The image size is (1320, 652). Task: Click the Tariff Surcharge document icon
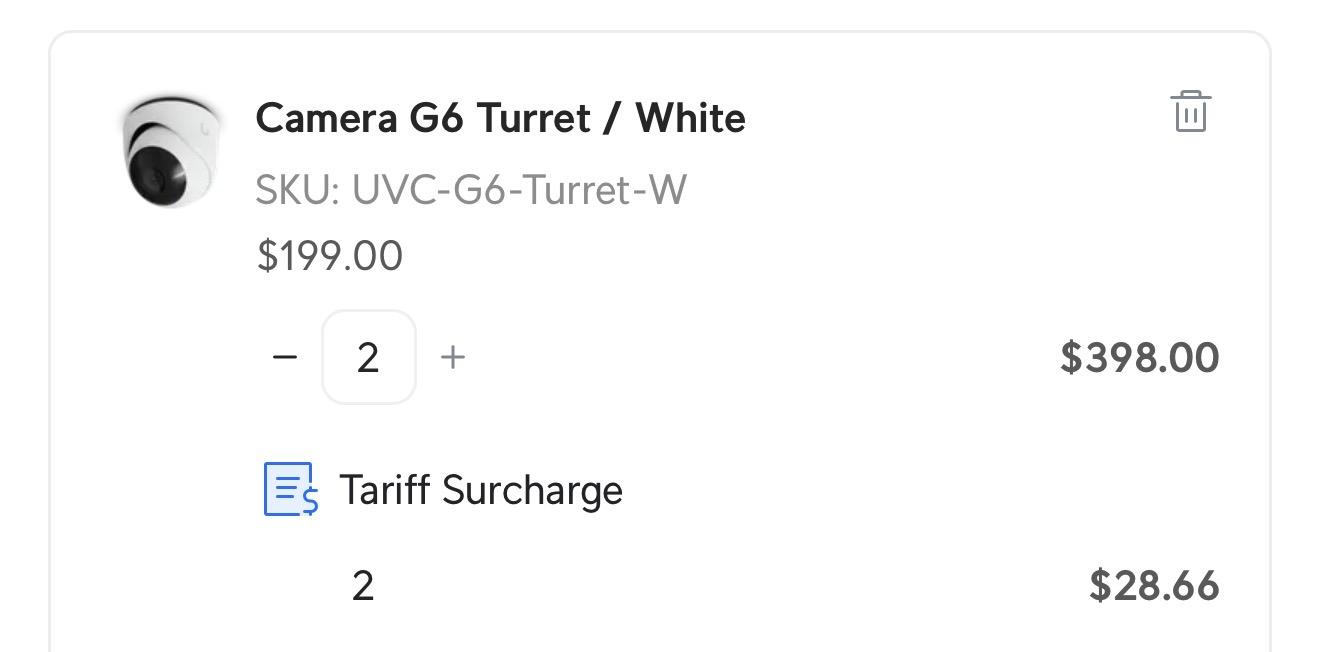point(290,489)
